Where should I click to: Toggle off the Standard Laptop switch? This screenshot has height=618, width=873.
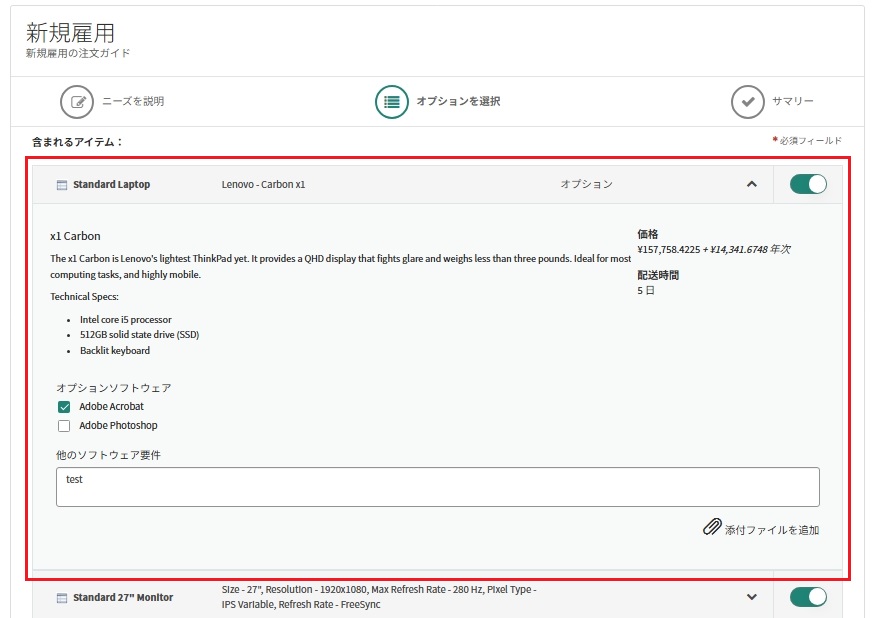(x=808, y=184)
